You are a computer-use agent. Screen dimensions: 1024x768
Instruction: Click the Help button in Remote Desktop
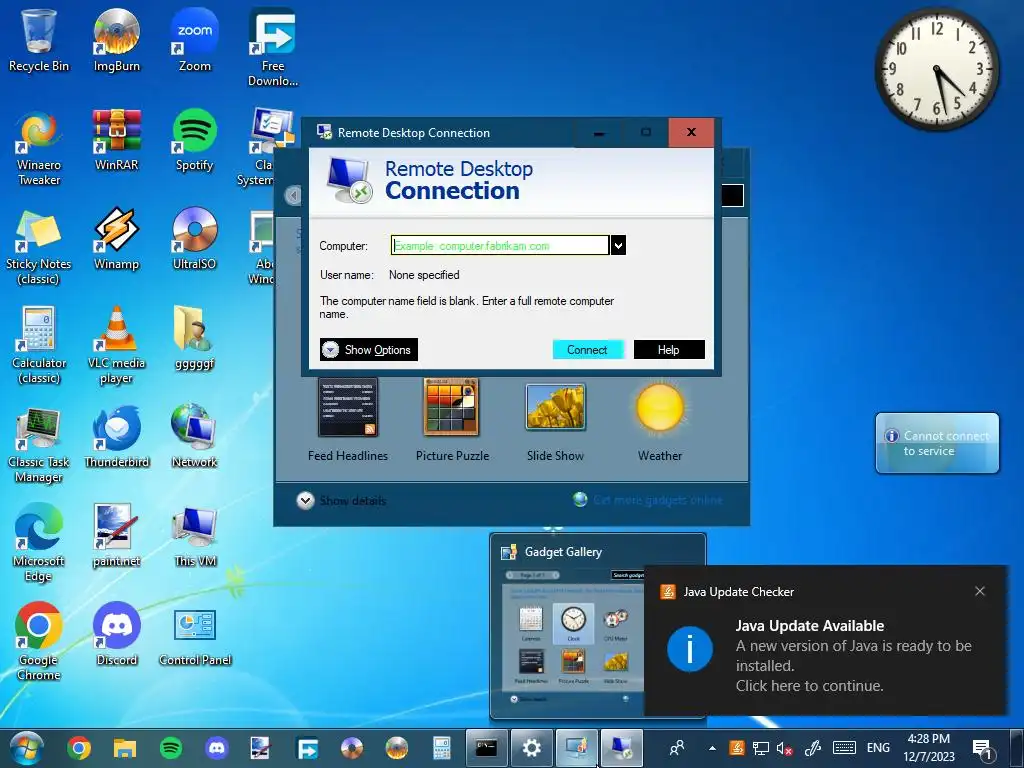pyautogui.click(x=669, y=349)
